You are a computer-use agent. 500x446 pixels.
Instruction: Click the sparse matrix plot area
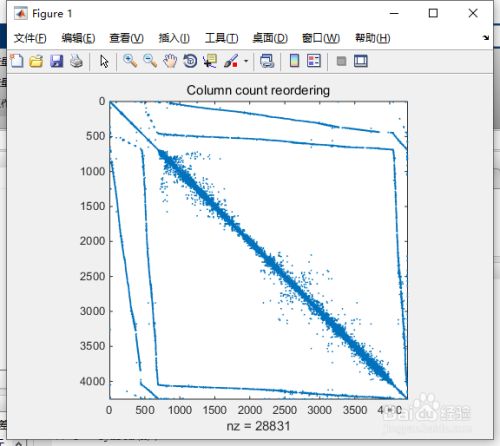pyautogui.click(x=258, y=250)
